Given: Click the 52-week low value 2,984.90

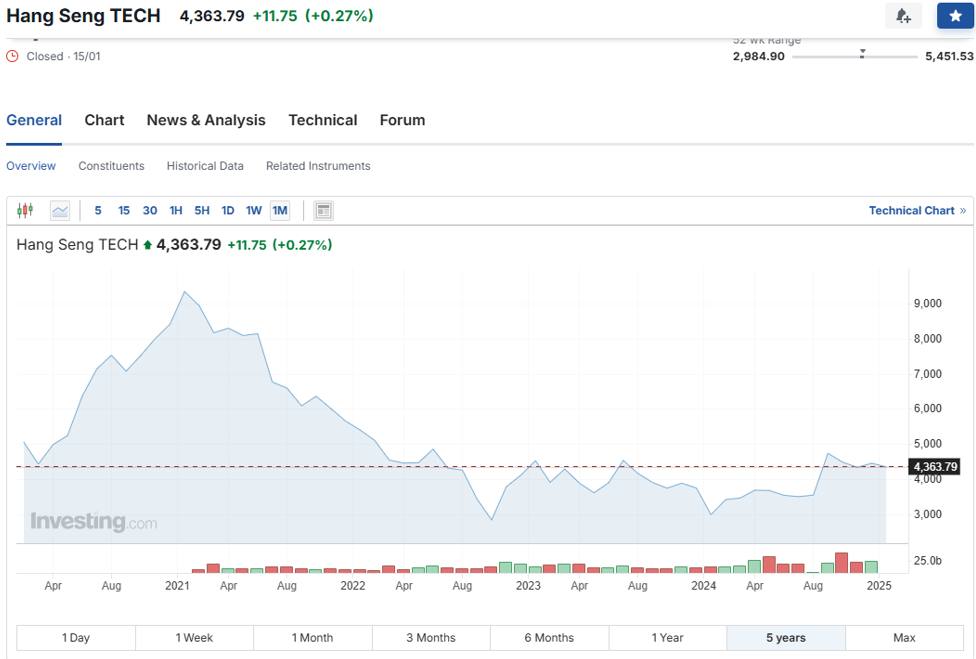Looking at the screenshot, I should tap(759, 56).
